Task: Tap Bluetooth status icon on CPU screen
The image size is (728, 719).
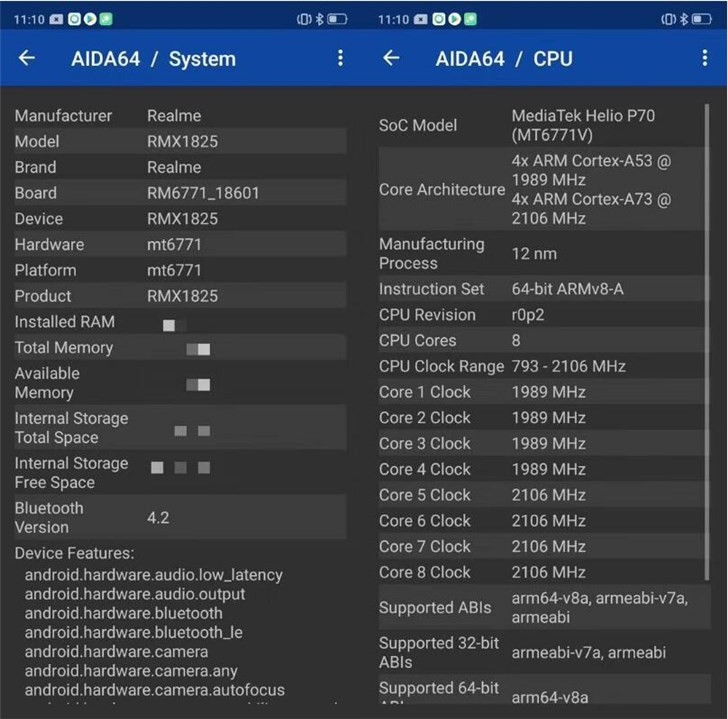Action: pos(684,19)
